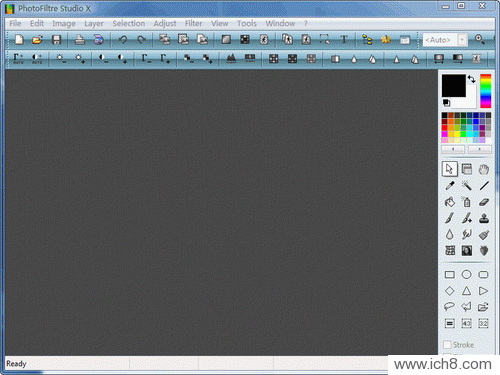Open the Filter menu
This screenshot has width=500, height=375.
[x=194, y=23]
